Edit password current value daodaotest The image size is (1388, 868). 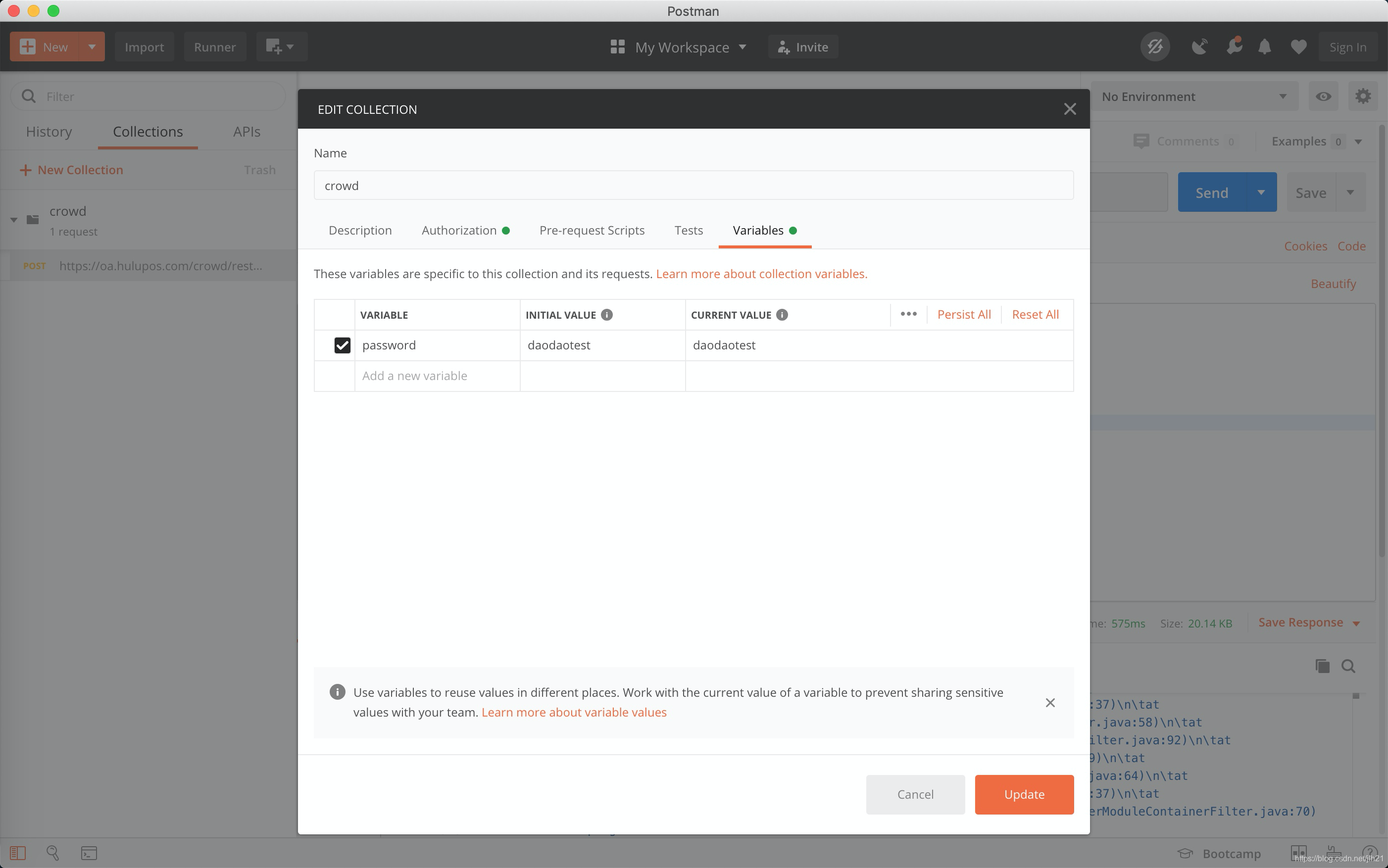point(879,345)
